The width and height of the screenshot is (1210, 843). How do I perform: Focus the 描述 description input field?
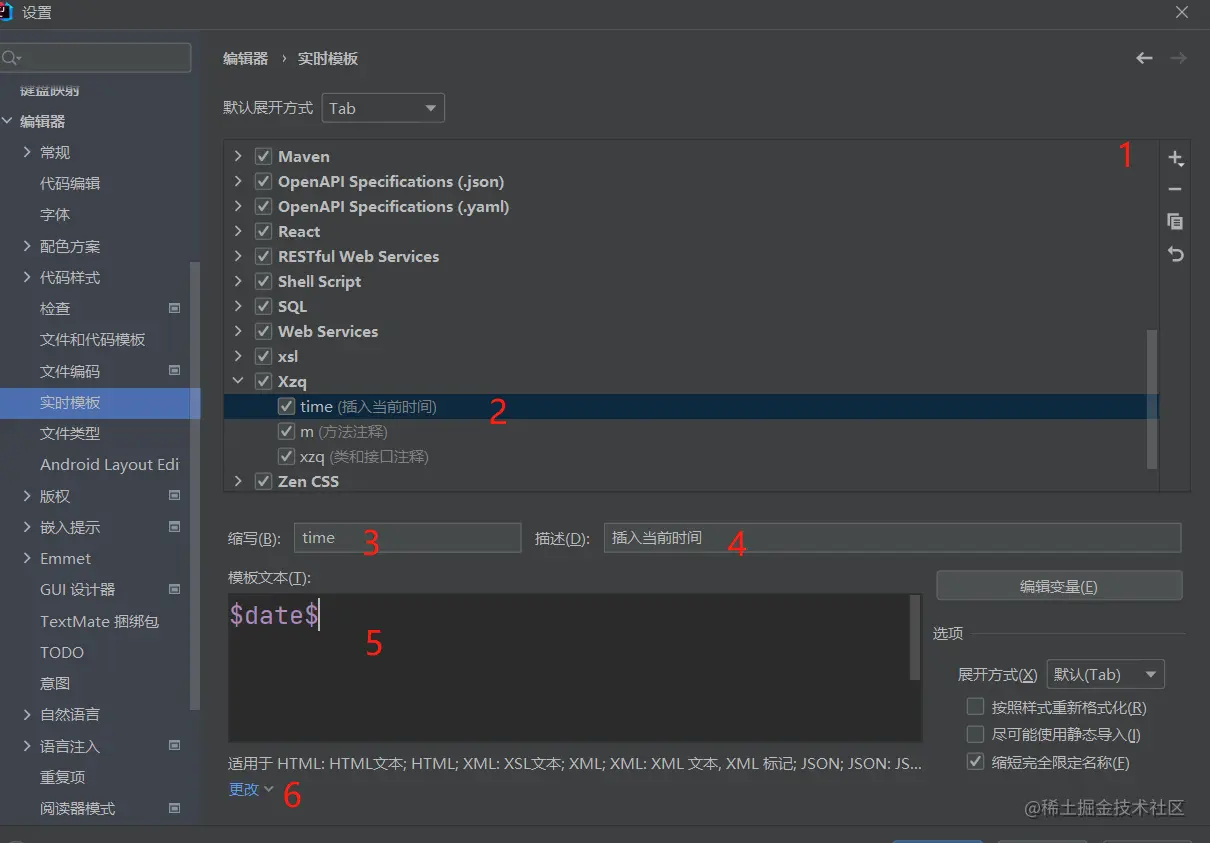click(x=892, y=537)
